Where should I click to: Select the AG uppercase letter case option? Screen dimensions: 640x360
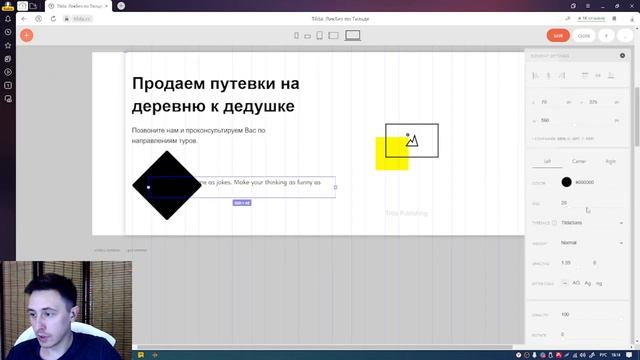(x=576, y=283)
